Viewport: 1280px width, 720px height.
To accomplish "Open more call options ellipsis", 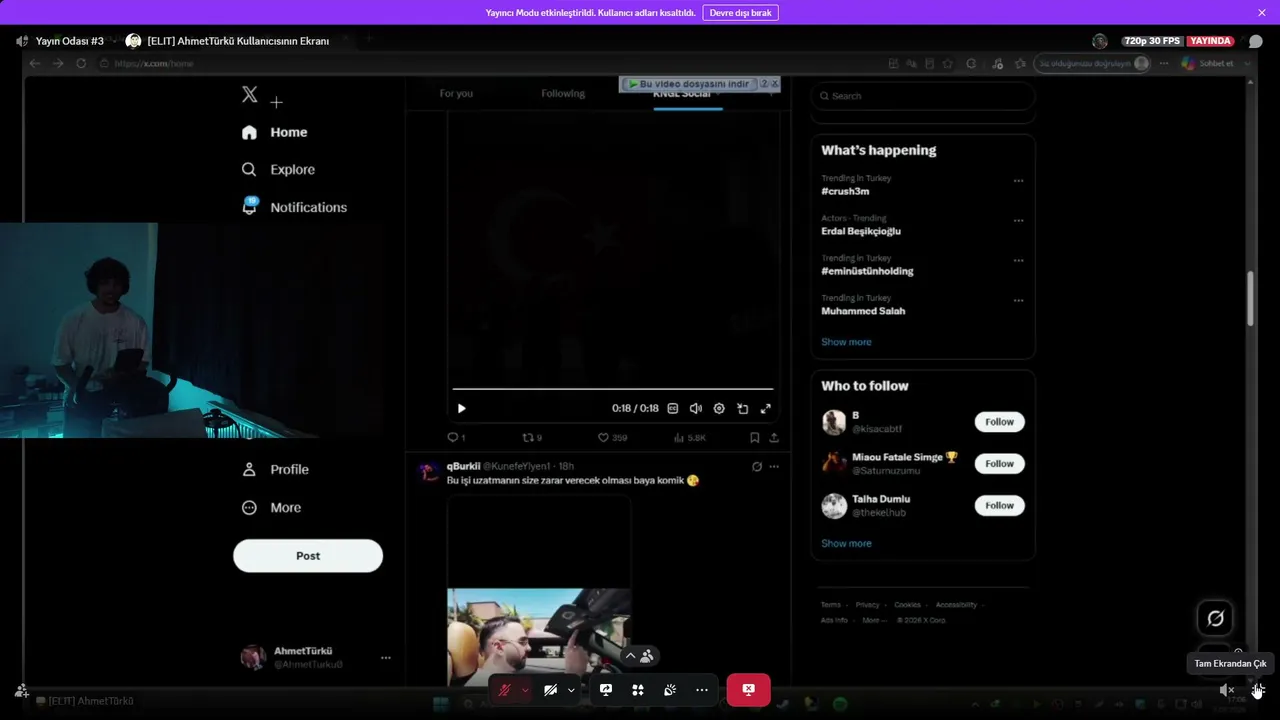I will (x=702, y=690).
